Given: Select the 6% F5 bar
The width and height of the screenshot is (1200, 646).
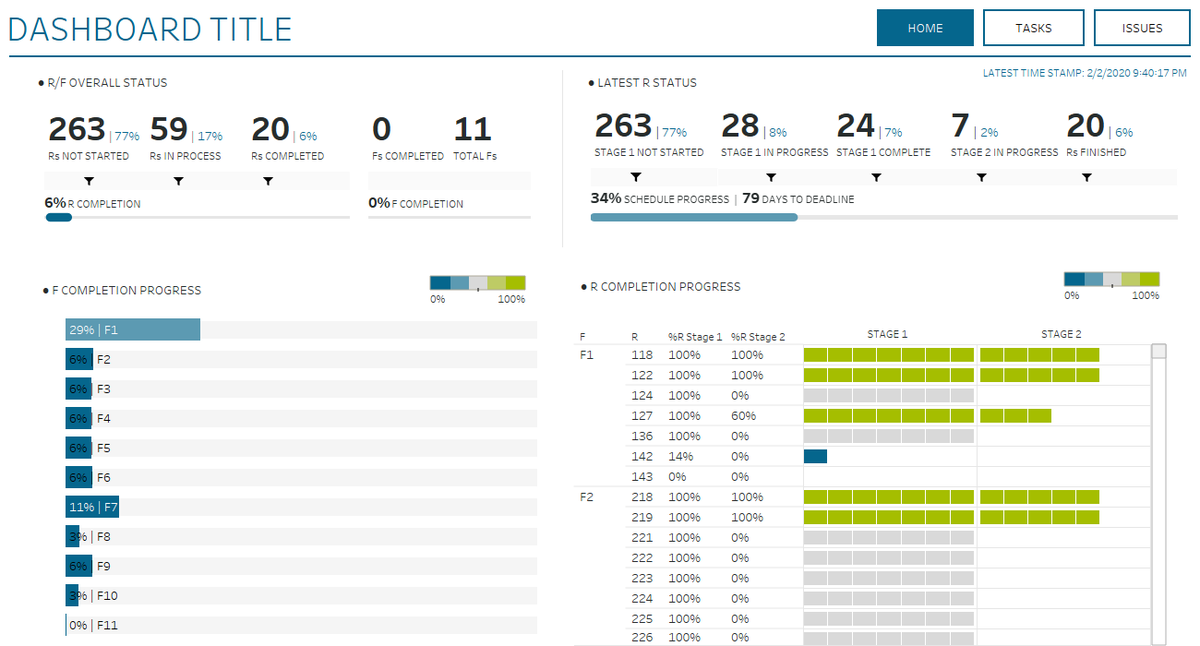Looking at the screenshot, I should click(79, 448).
